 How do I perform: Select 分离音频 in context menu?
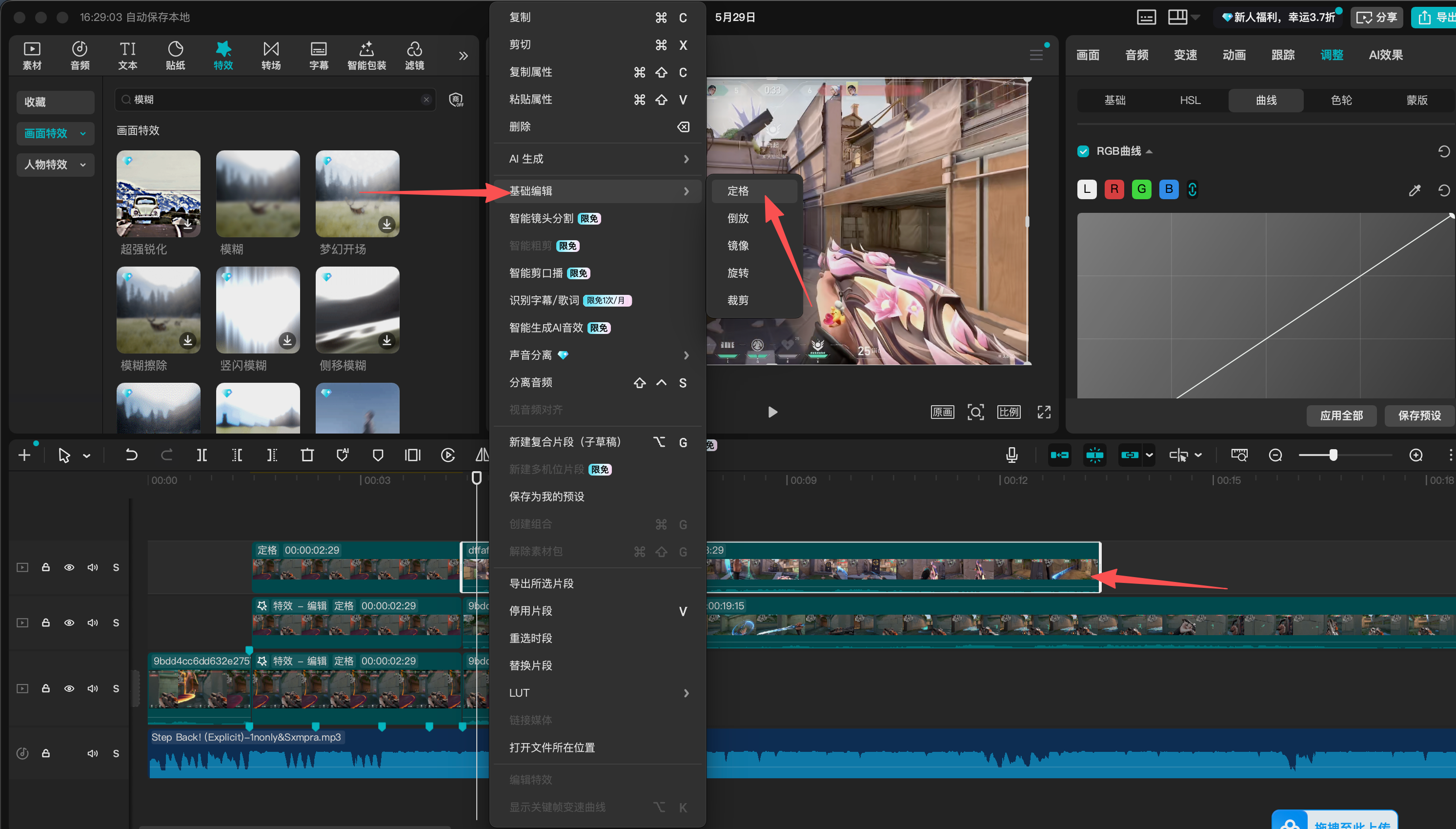click(597, 383)
